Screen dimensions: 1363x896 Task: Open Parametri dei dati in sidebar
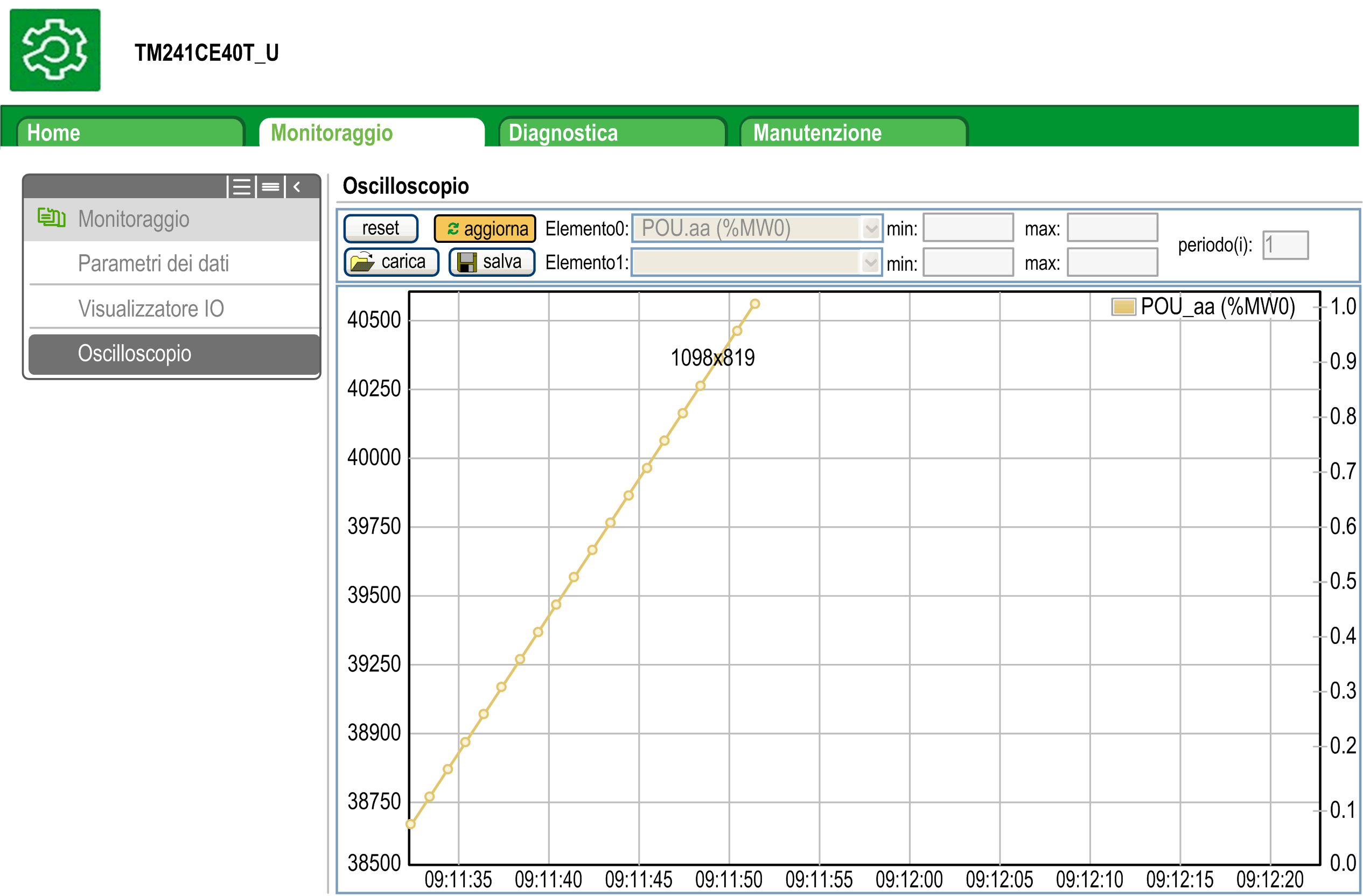click(x=153, y=263)
